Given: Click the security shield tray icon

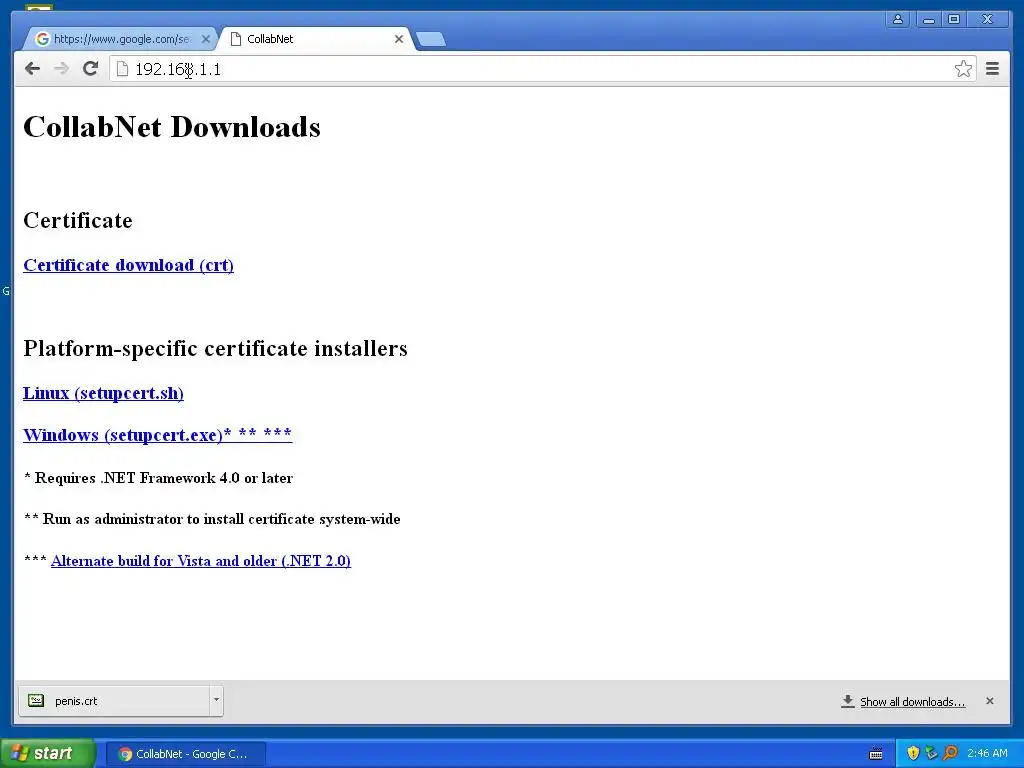Looking at the screenshot, I should (913, 754).
